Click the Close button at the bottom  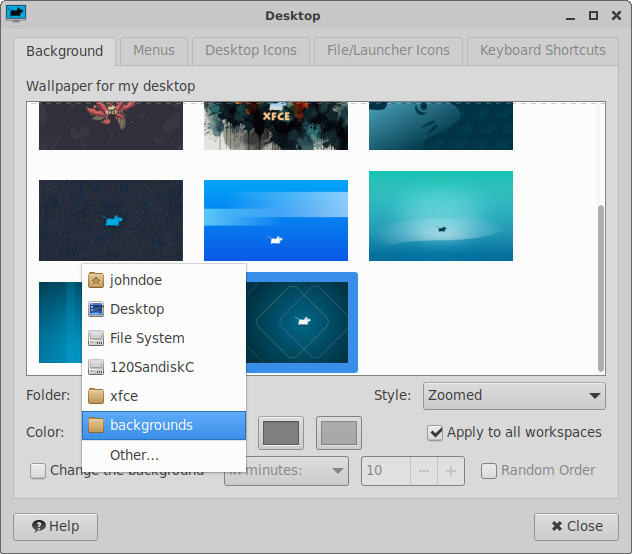coord(576,527)
